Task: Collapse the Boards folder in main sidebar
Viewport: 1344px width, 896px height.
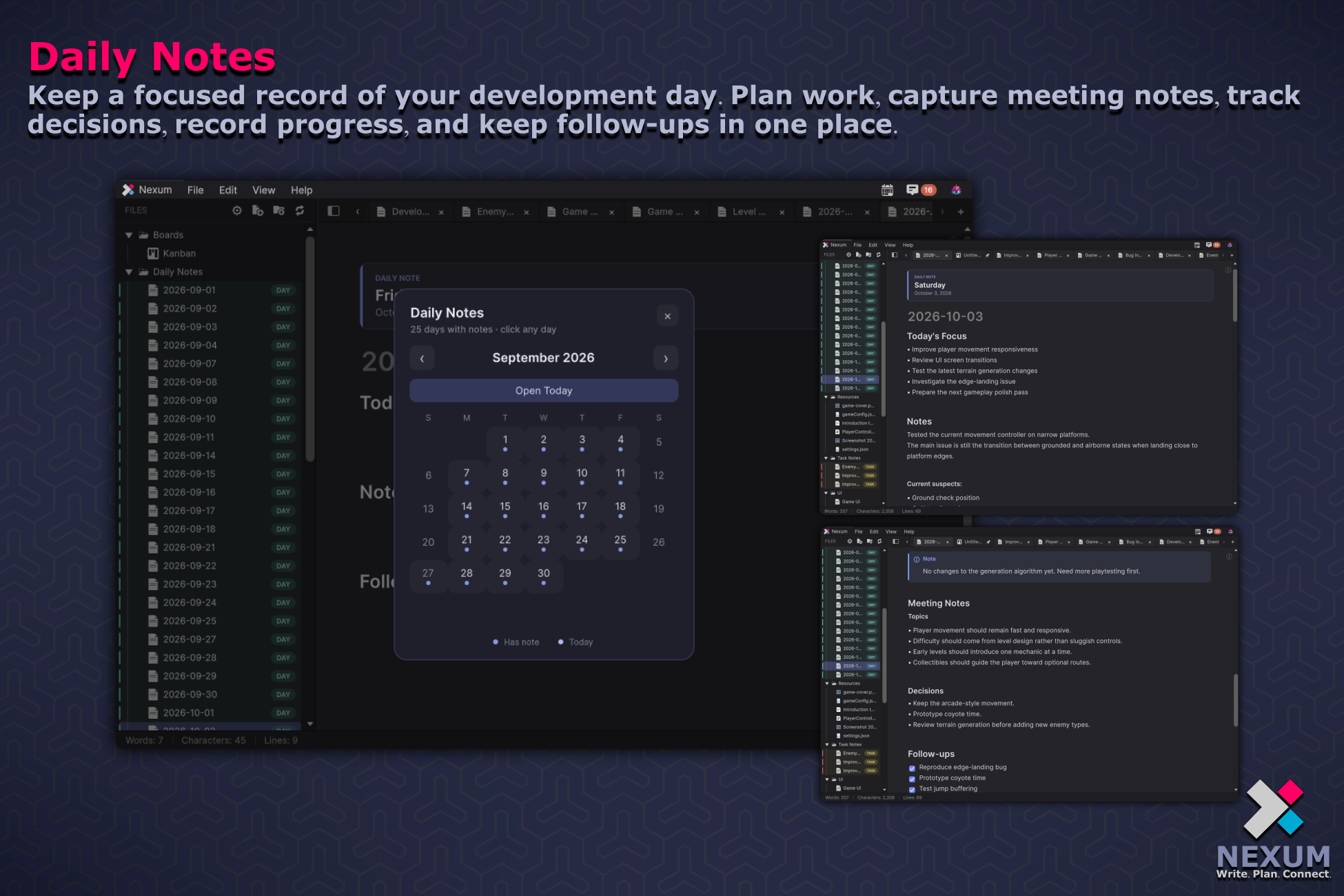Action: (x=129, y=235)
